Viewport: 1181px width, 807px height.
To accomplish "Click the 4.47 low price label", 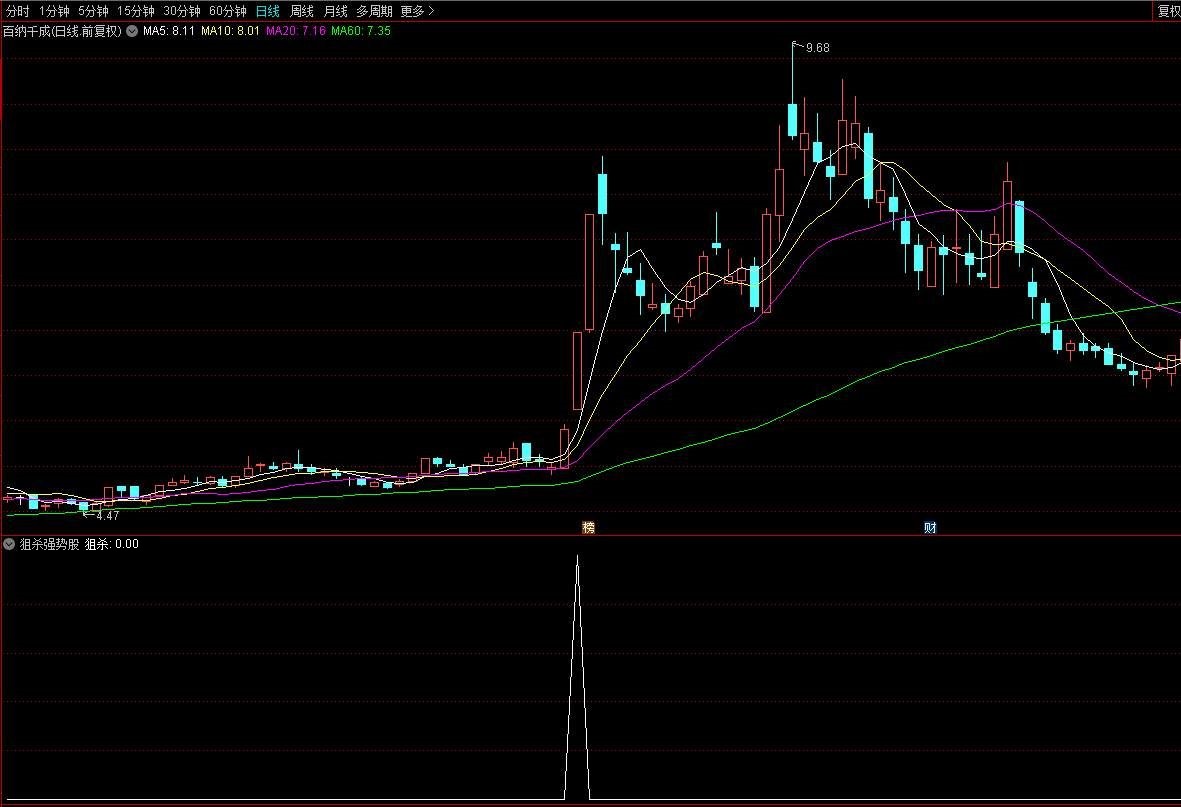I will coord(108,516).
